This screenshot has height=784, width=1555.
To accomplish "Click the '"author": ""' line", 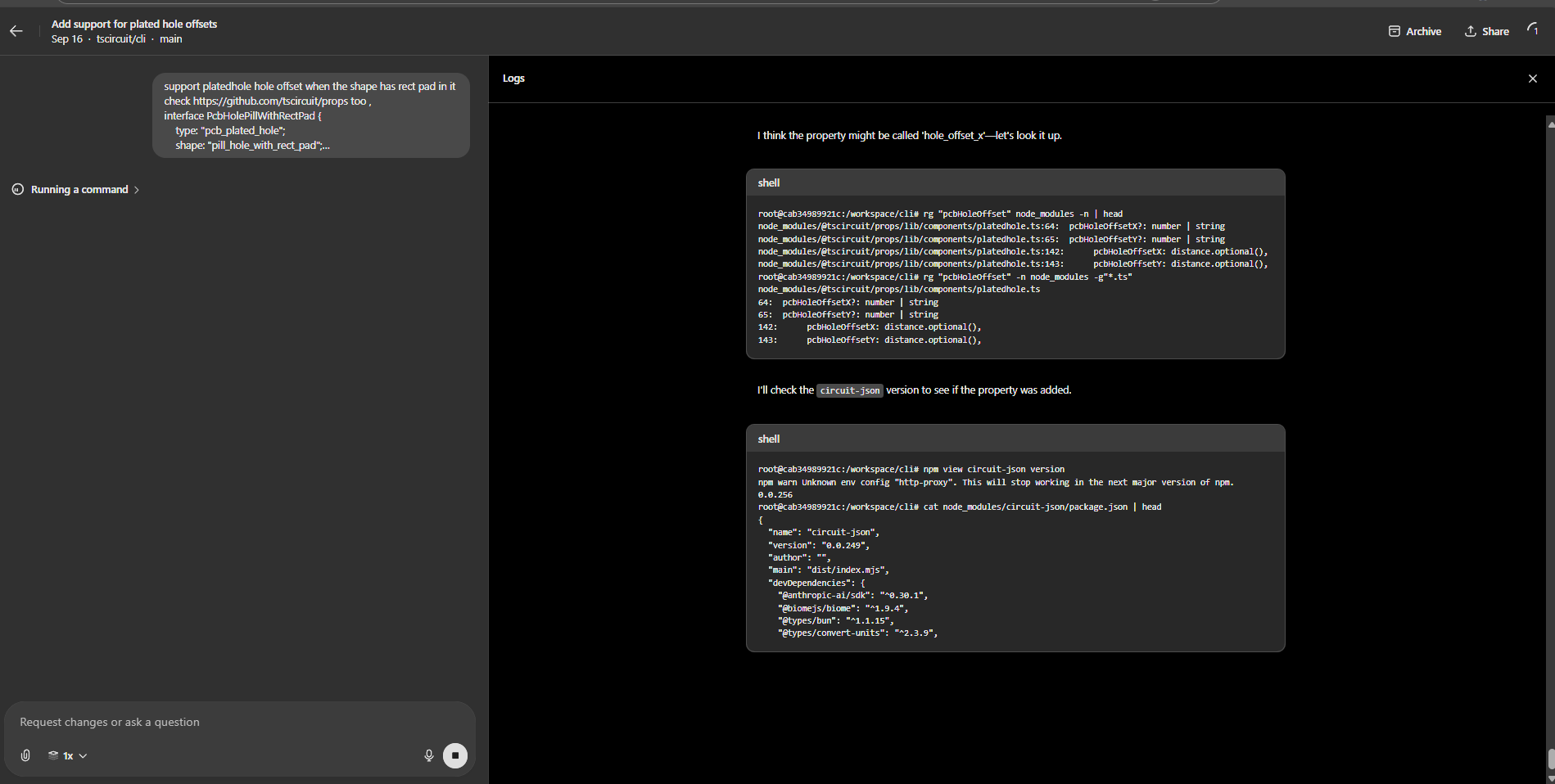I will coord(799,557).
